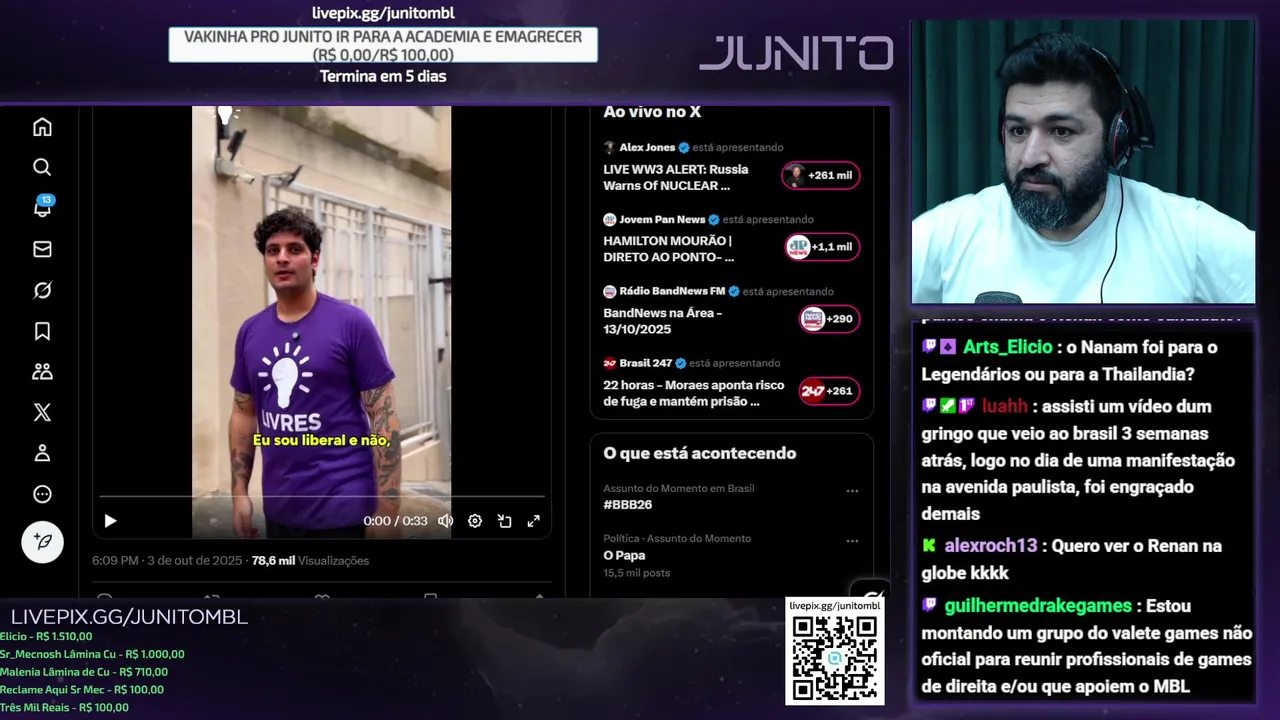
Task: Click Alex Jones verified badge
Action: click(684, 147)
